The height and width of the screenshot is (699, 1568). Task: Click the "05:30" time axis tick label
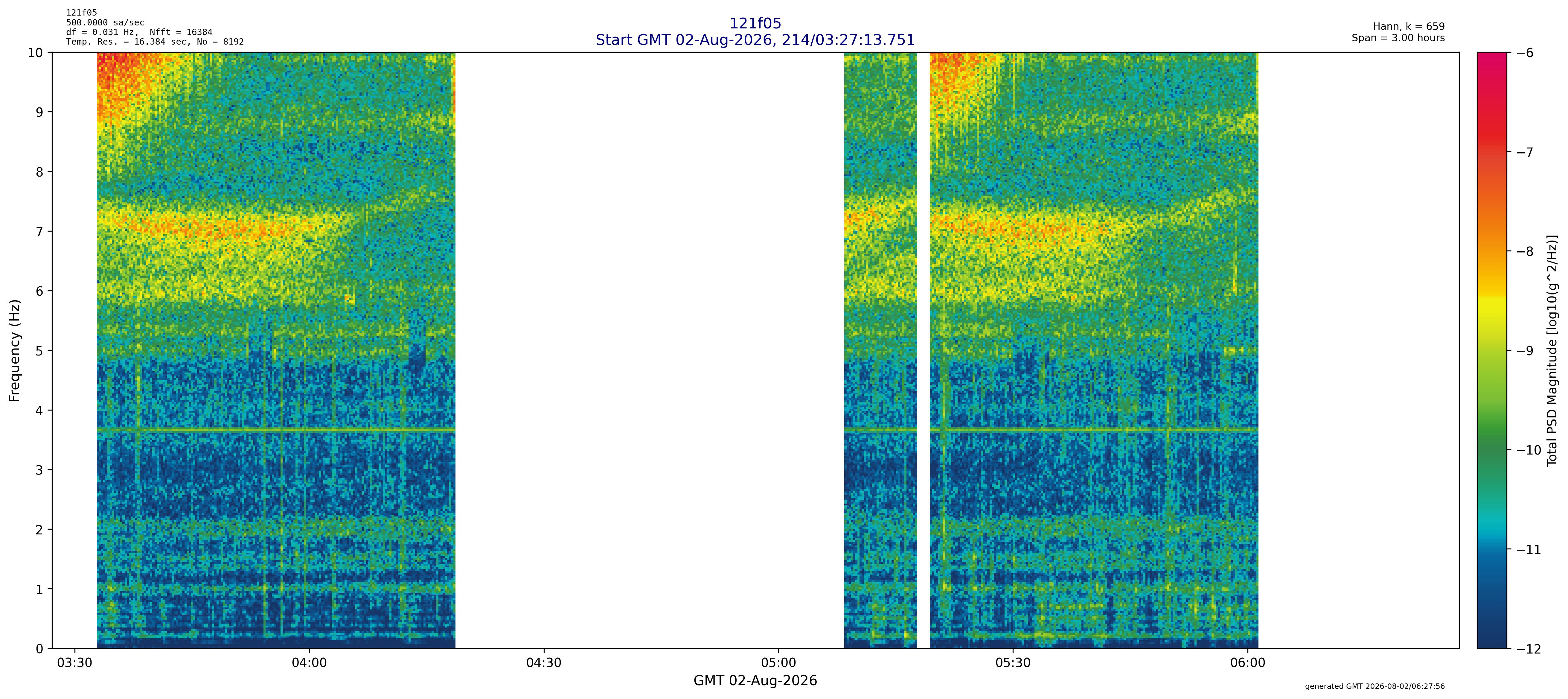tap(1013, 662)
